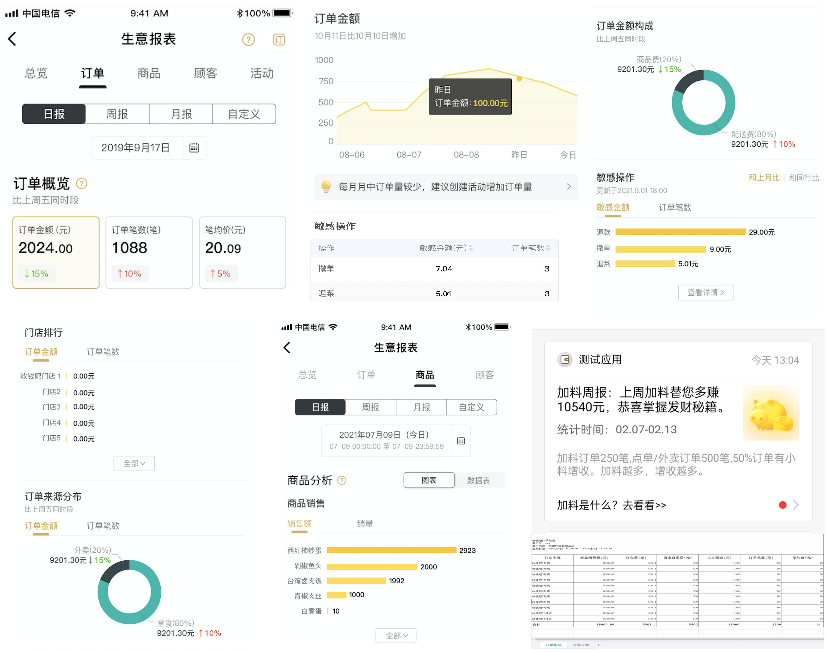The height and width of the screenshot is (652, 827).
Task: Select the 自定义 segment under the 订单 tab
Action: click(244, 114)
